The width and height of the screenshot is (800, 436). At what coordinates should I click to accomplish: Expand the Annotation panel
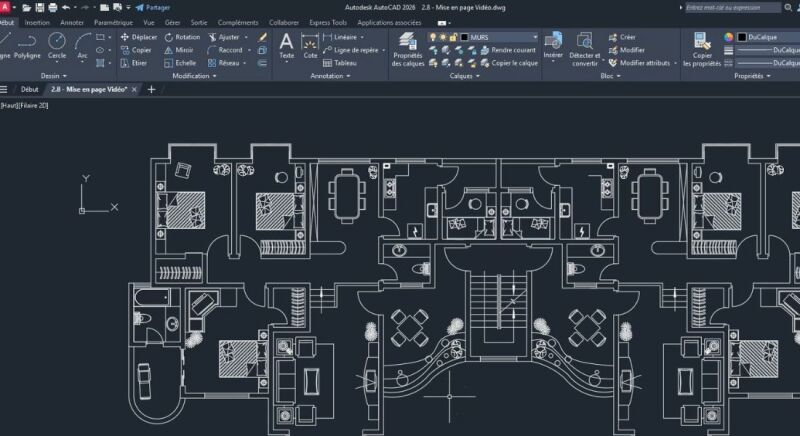(330, 76)
